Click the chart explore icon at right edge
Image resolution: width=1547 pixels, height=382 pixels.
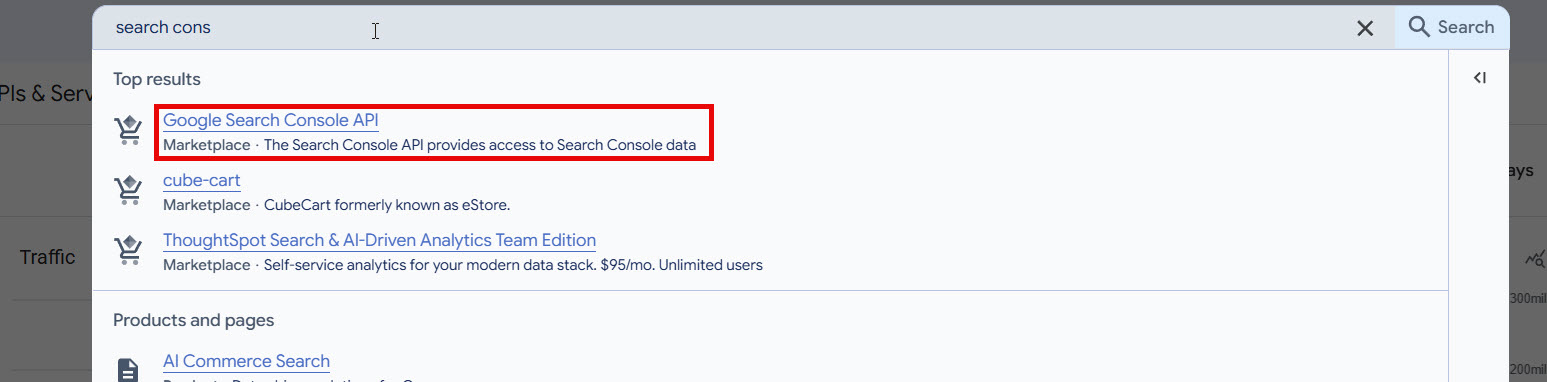[1535, 259]
